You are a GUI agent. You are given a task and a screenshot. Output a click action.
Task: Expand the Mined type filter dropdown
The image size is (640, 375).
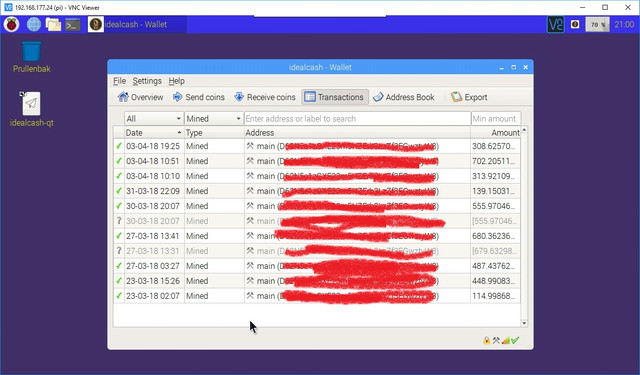[x=214, y=119]
